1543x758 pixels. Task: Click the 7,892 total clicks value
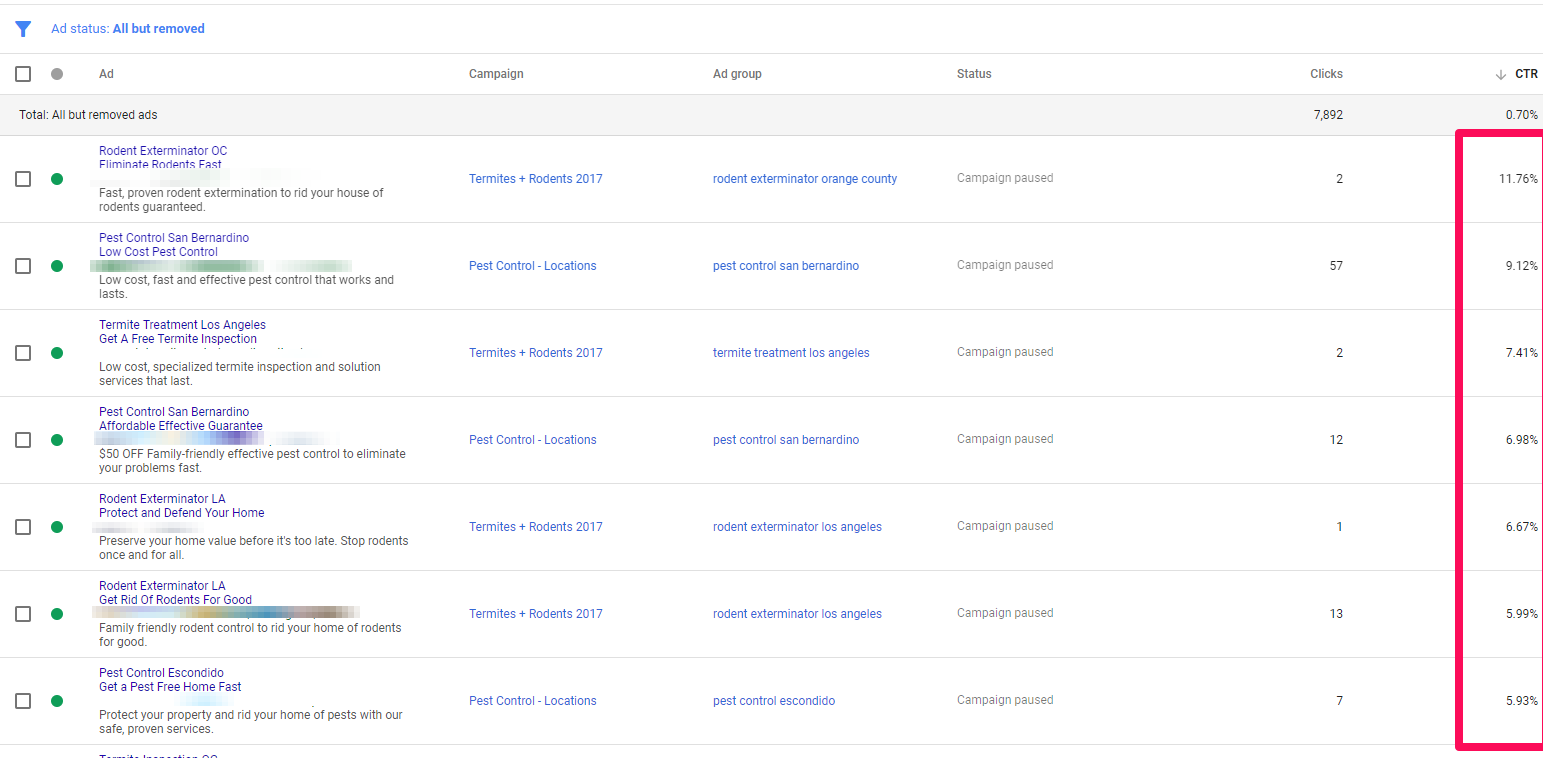tap(1328, 115)
